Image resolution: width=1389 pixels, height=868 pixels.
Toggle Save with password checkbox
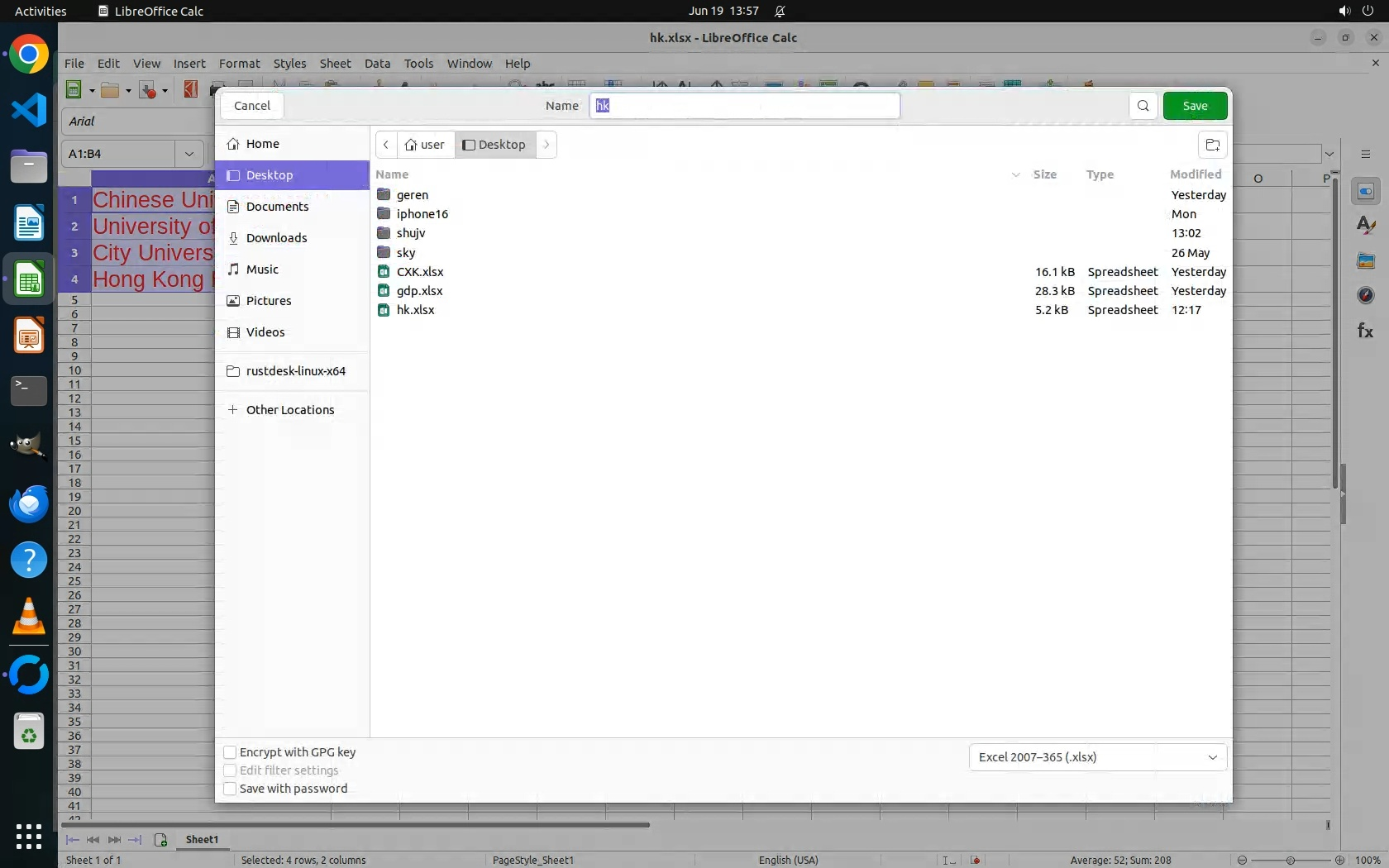231,789
